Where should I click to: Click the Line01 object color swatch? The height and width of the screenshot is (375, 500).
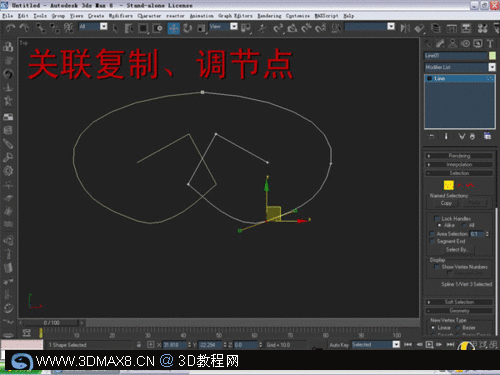[492, 56]
